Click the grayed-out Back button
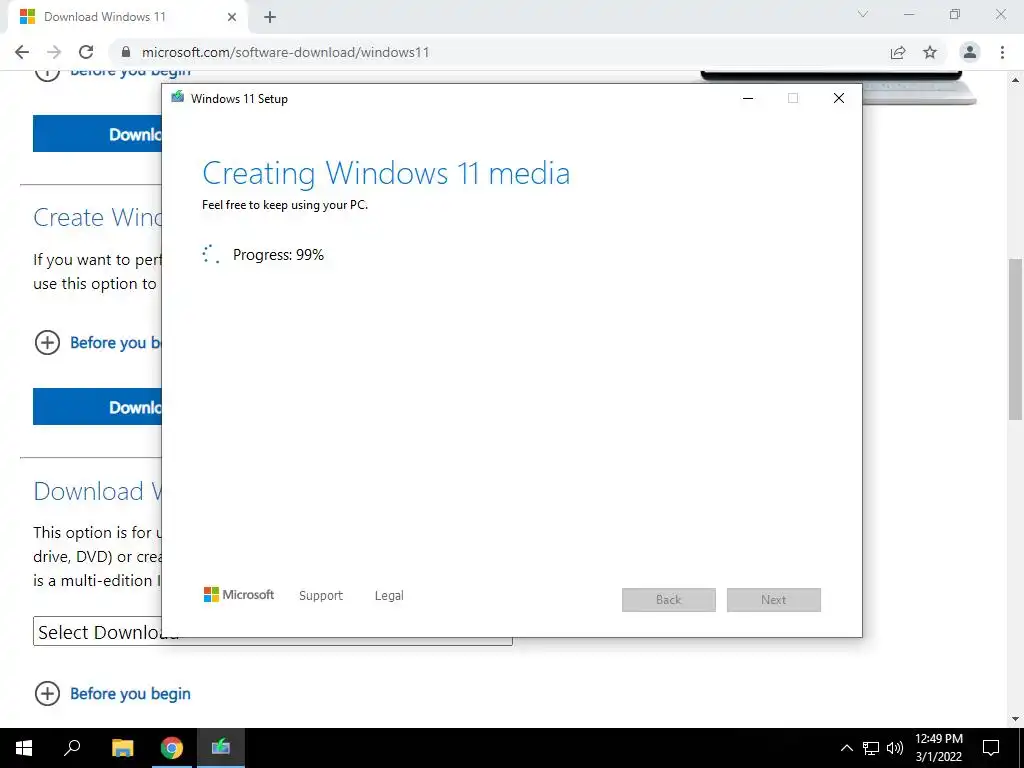The width and height of the screenshot is (1024, 768). (669, 600)
